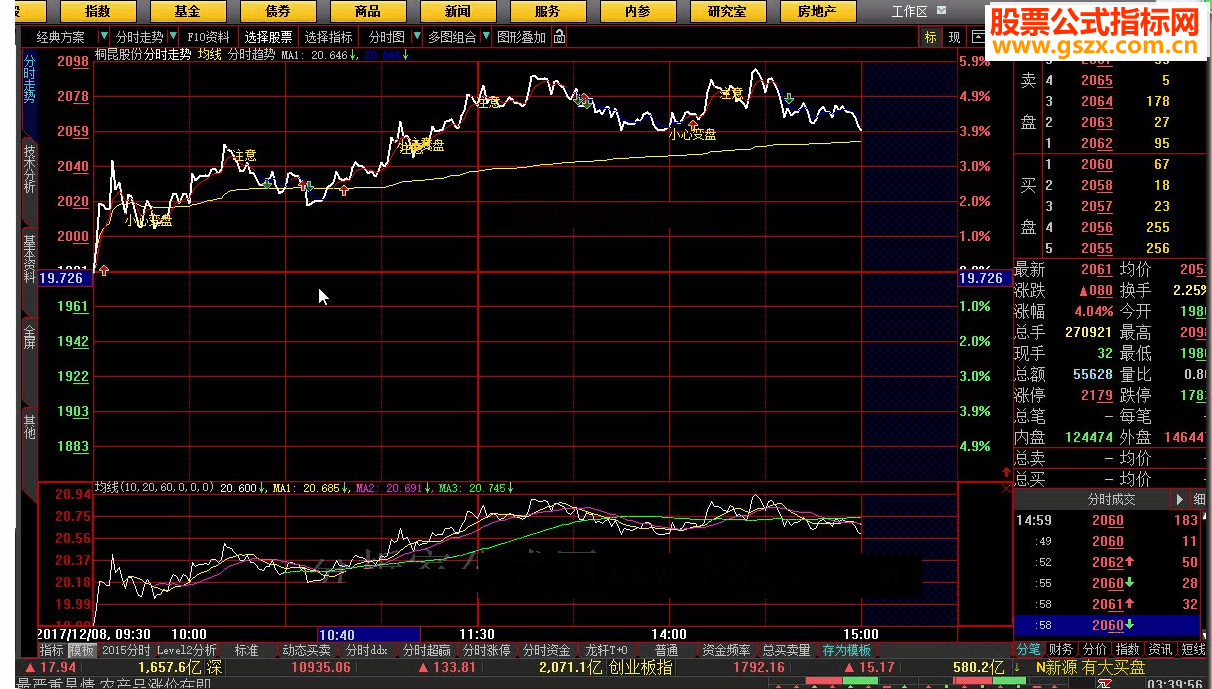Select the 龙轩T+0 template tab
The width and height of the screenshot is (1212, 689).
[607, 650]
